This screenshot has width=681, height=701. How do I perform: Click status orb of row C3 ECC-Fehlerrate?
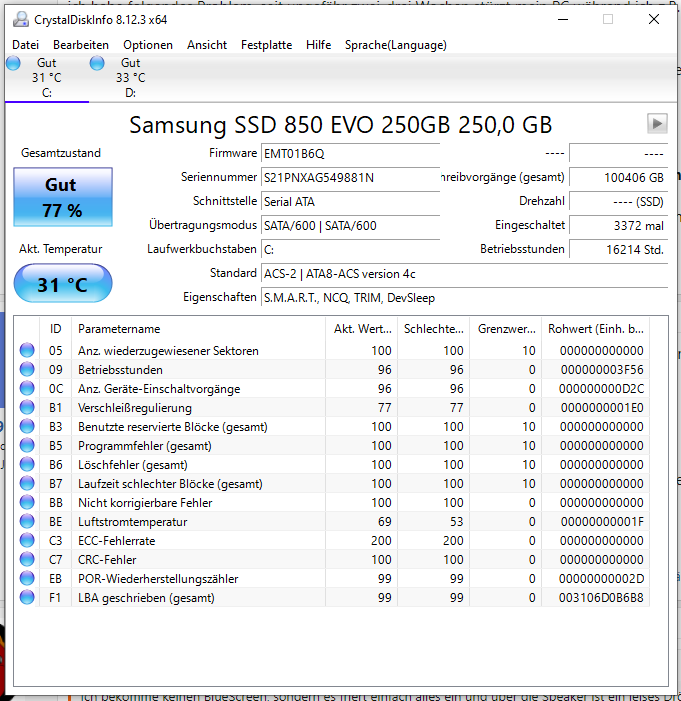[27, 540]
